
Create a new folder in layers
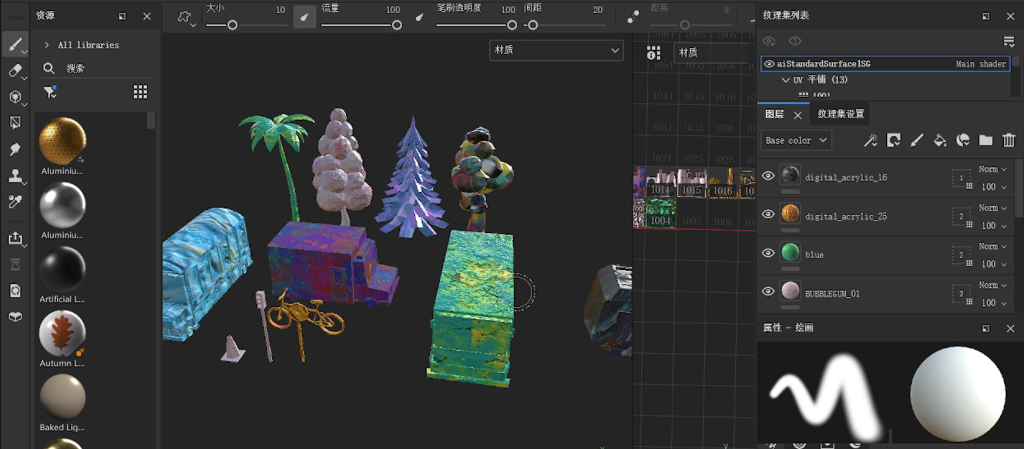985,141
